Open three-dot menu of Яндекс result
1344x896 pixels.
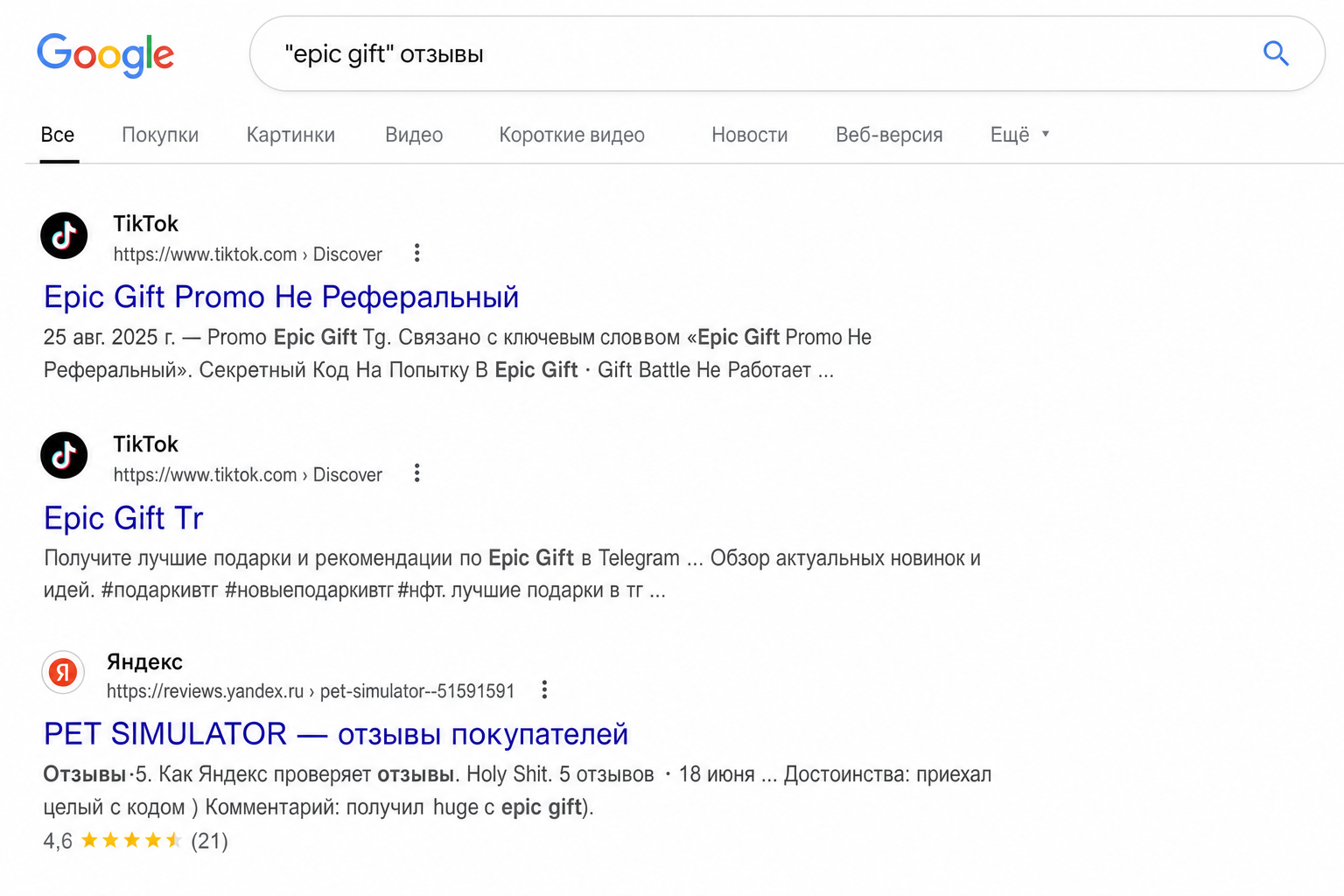[x=544, y=689]
